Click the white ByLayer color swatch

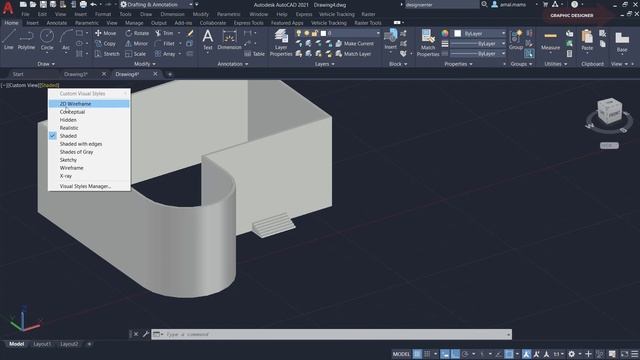tap(458, 33)
